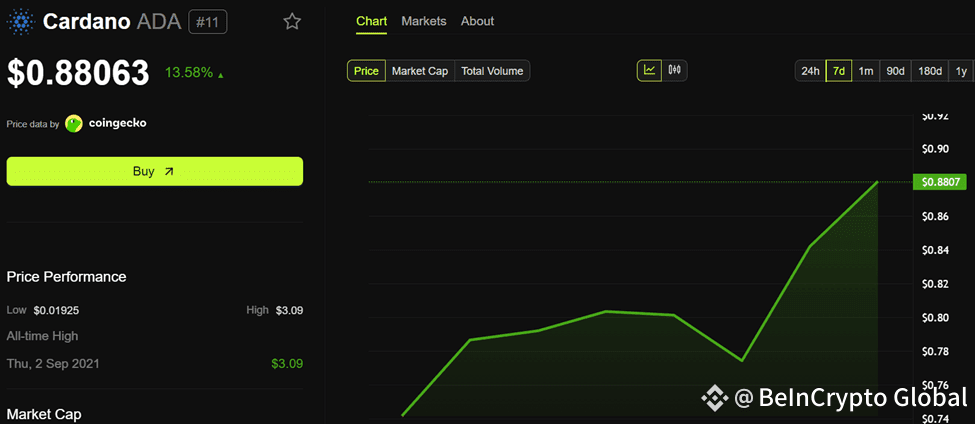975x424 pixels.
Task: Add Cardano to favorites with star icon
Action: tap(292, 22)
